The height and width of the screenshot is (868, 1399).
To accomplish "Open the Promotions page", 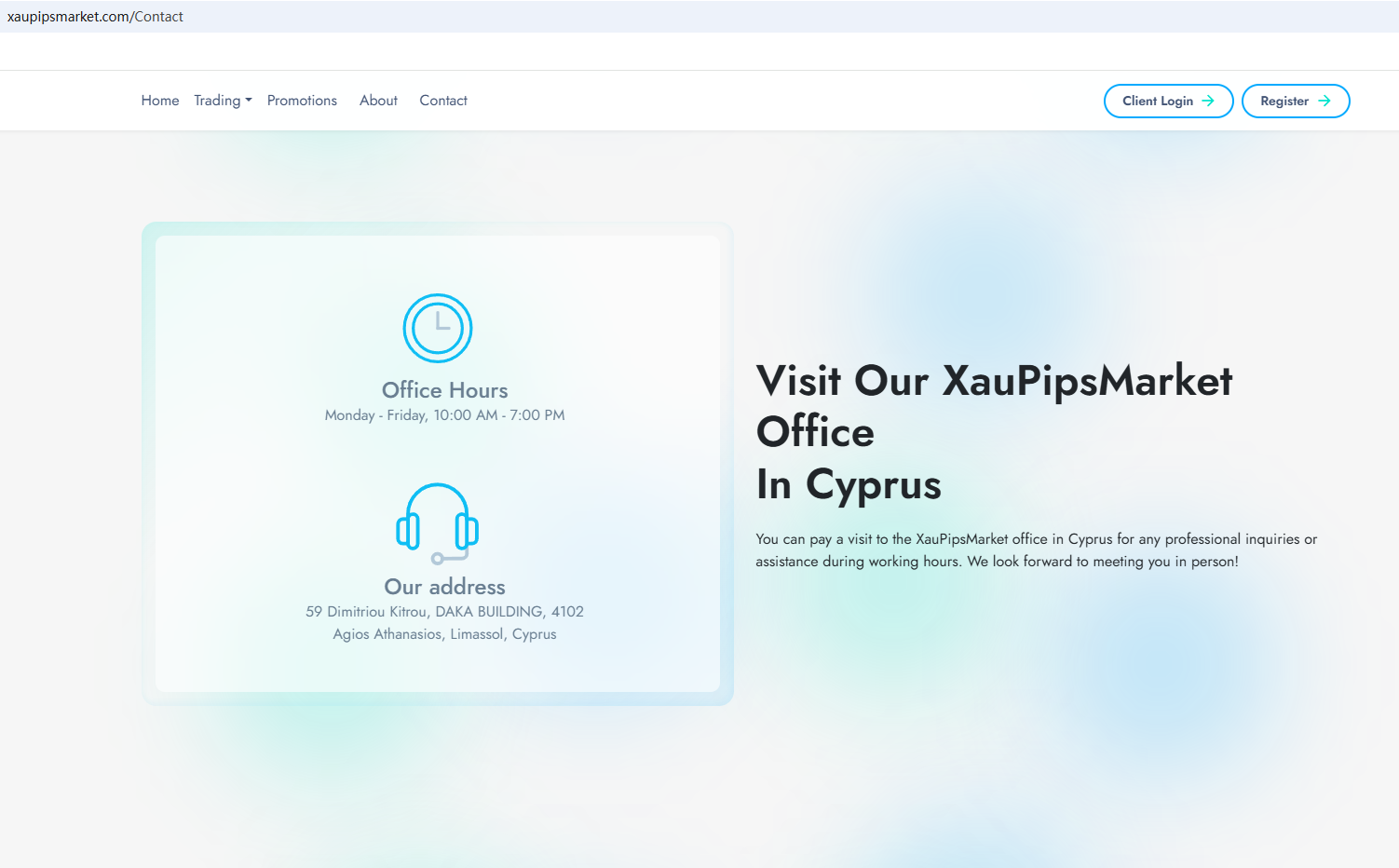I will point(302,101).
